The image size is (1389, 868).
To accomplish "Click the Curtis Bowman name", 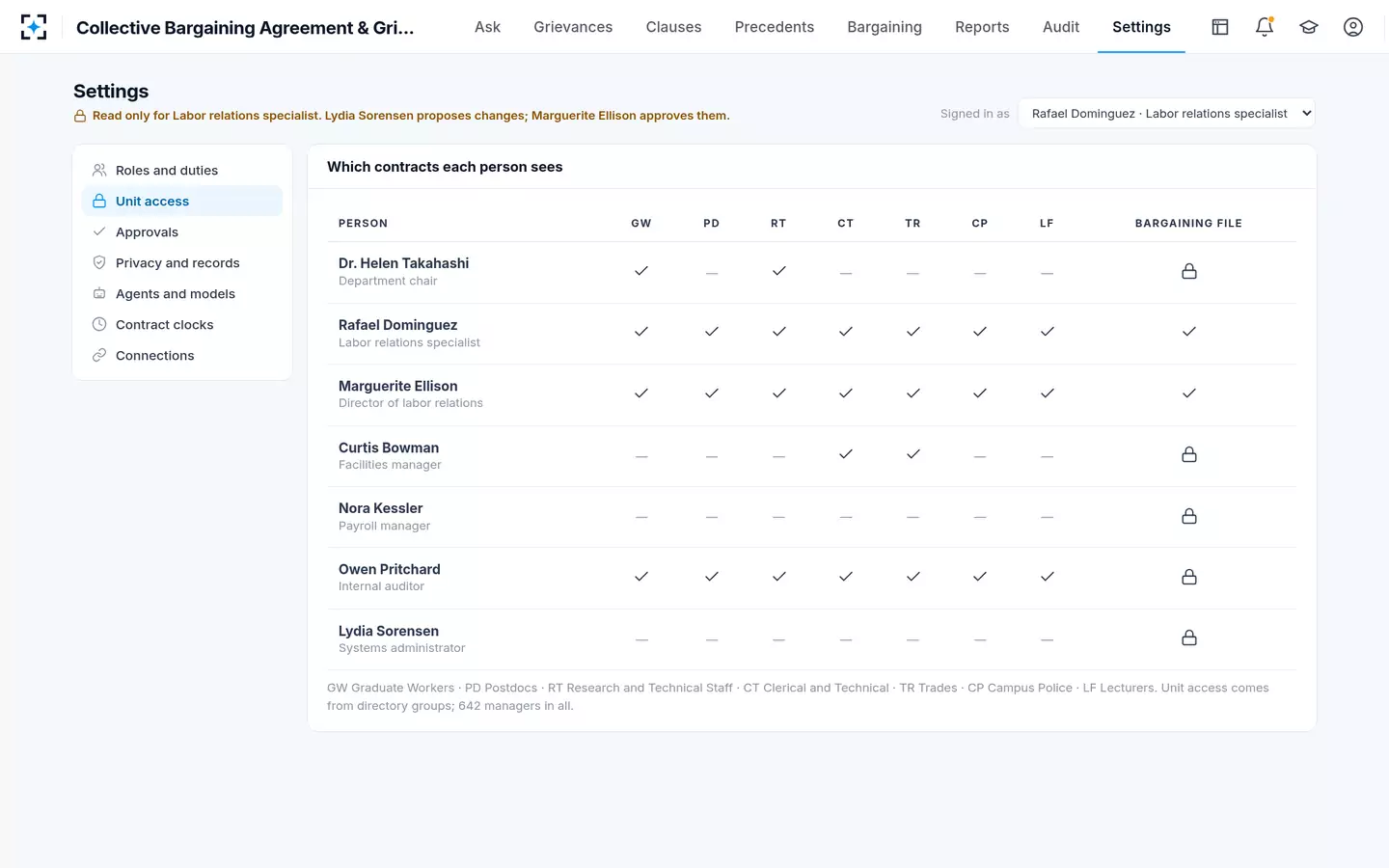I will coord(389,448).
